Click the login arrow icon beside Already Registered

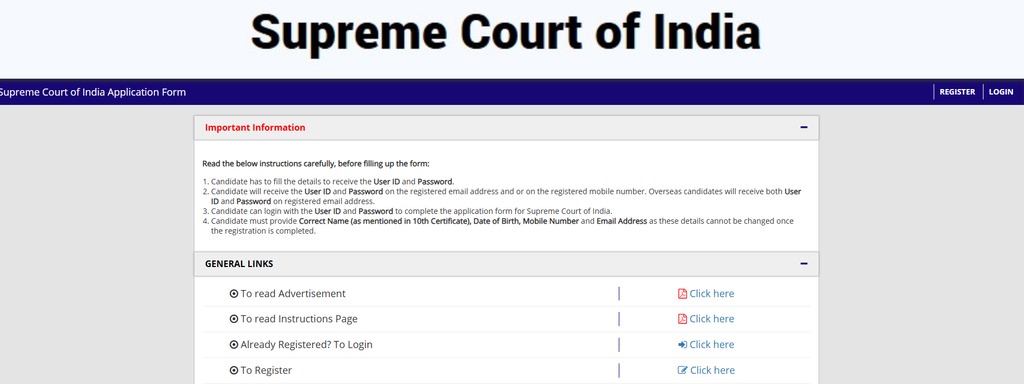[682, 344]
